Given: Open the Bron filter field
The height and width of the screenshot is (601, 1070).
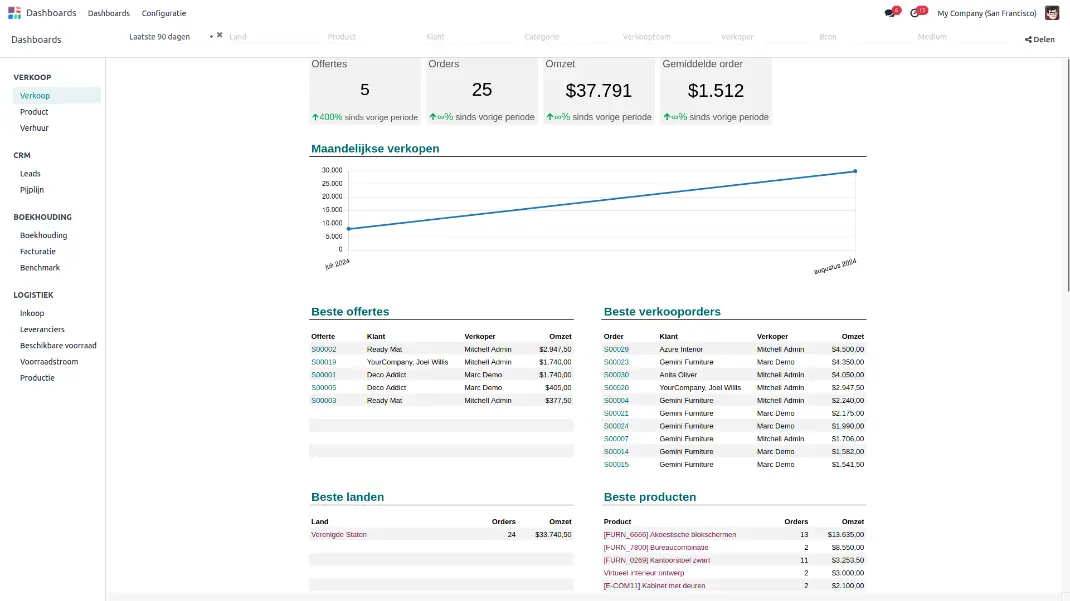Looking at the screenshot, I should click(863, 37).
